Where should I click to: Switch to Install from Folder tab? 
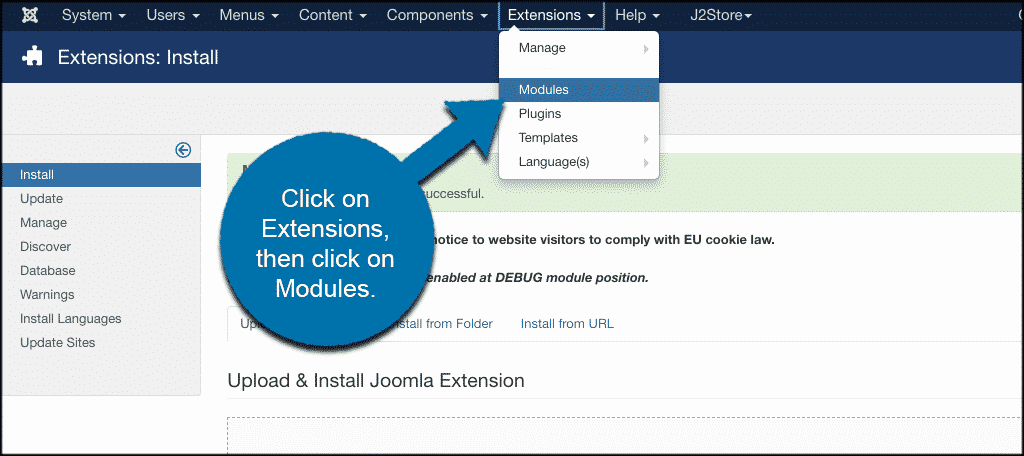pos(442,323)
